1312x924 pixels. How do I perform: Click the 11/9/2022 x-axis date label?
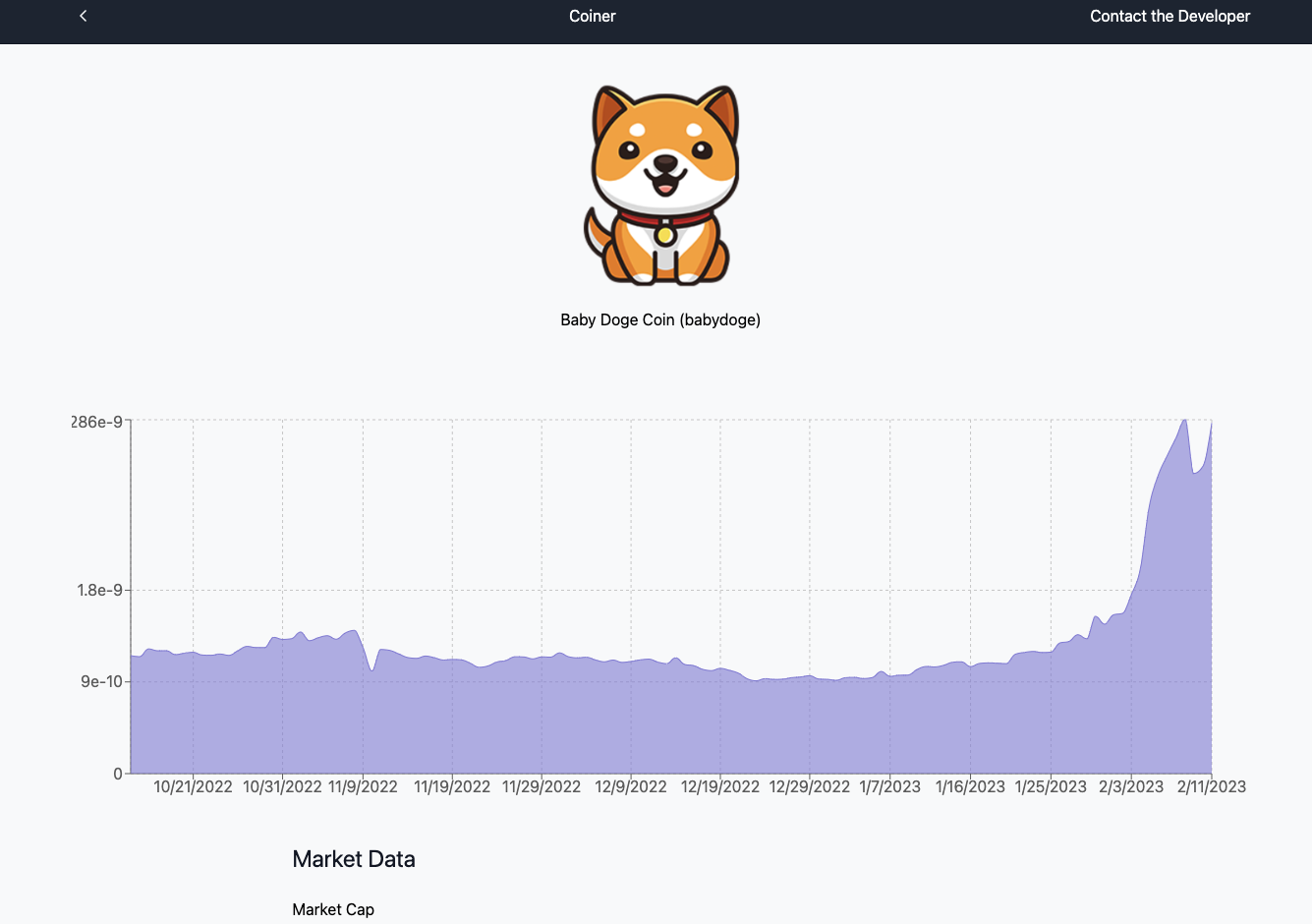[363, 786]
